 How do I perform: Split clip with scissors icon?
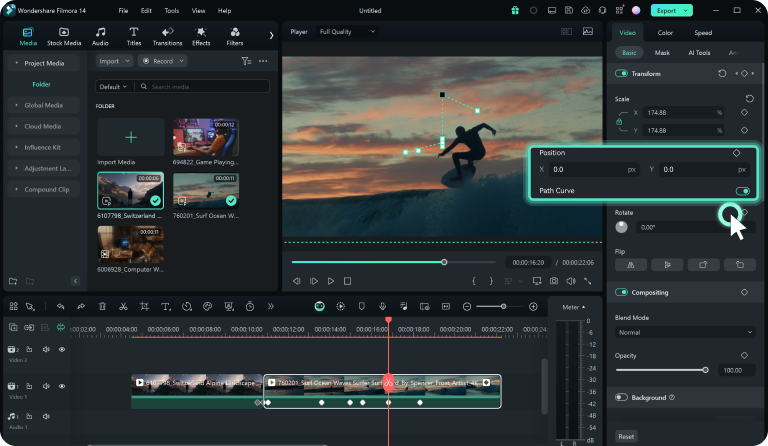(123, 306)
